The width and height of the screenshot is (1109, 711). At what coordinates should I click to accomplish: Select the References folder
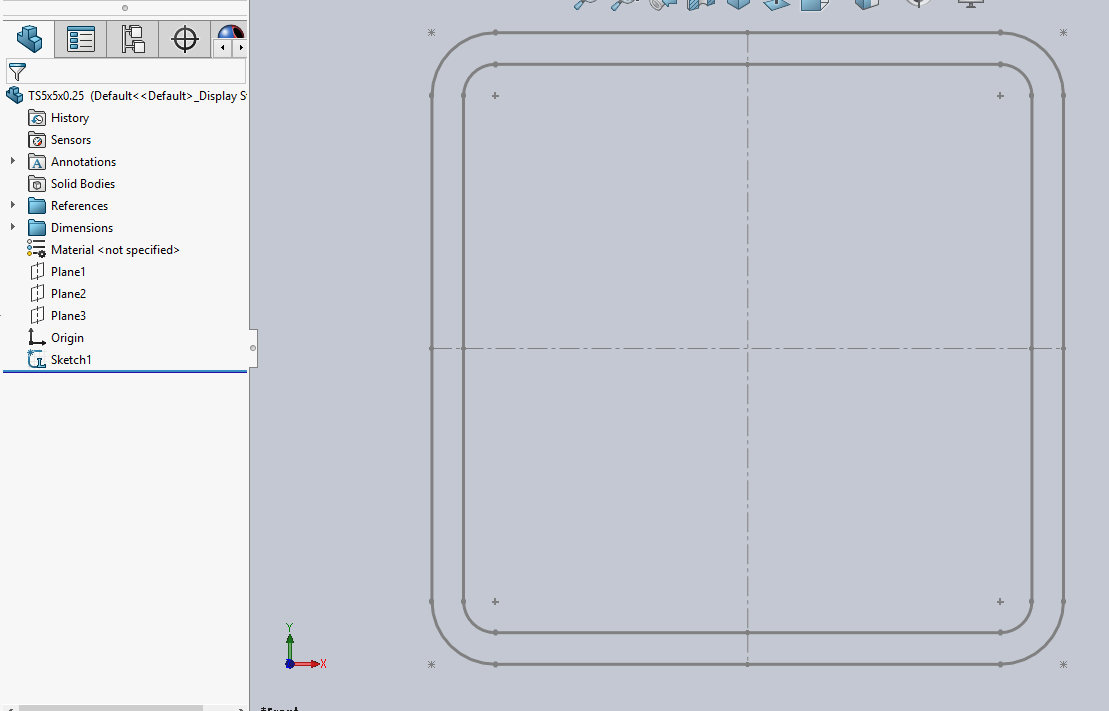[x=68, y=205]
